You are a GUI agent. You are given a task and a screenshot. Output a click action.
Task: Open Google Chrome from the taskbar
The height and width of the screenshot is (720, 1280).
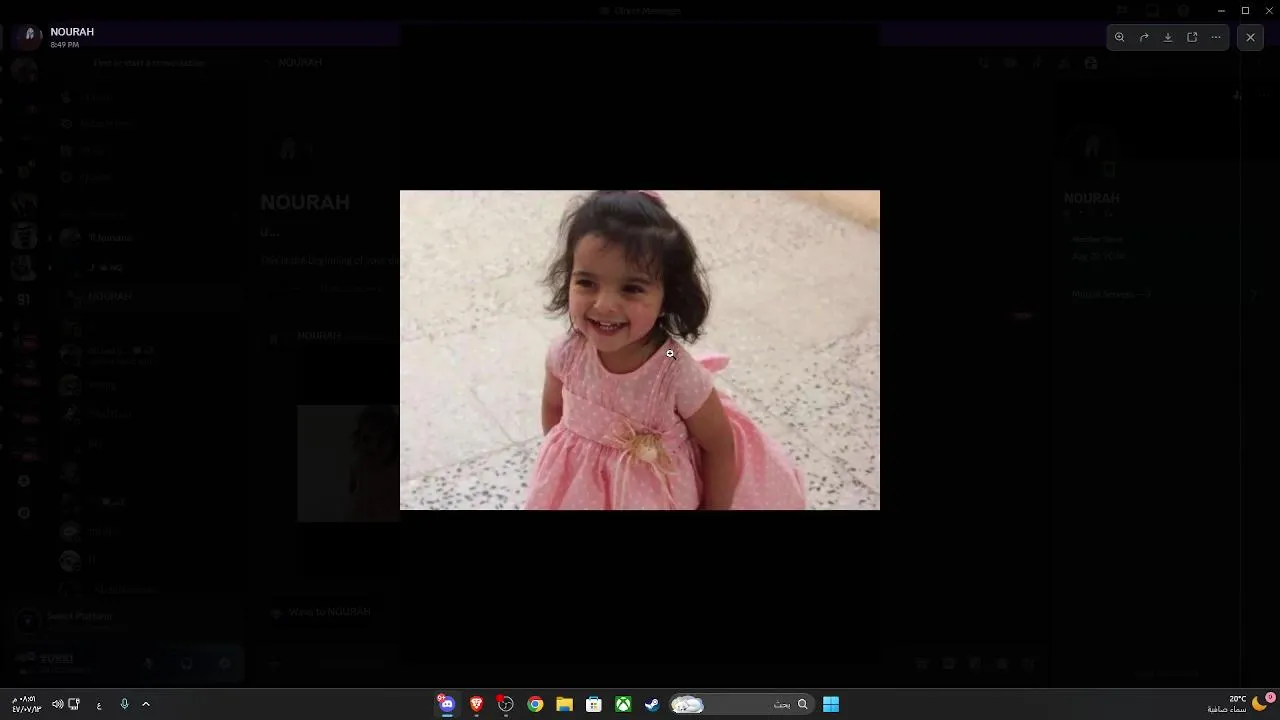pos(535,704)
